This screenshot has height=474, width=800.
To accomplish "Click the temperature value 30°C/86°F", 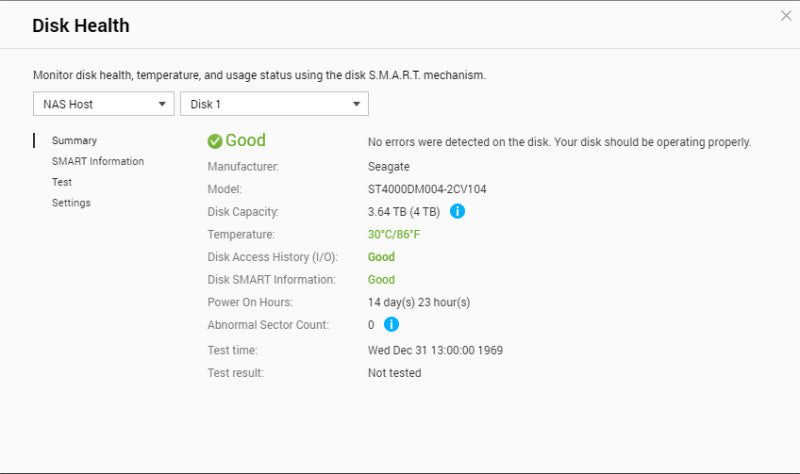I will point(394,235).
